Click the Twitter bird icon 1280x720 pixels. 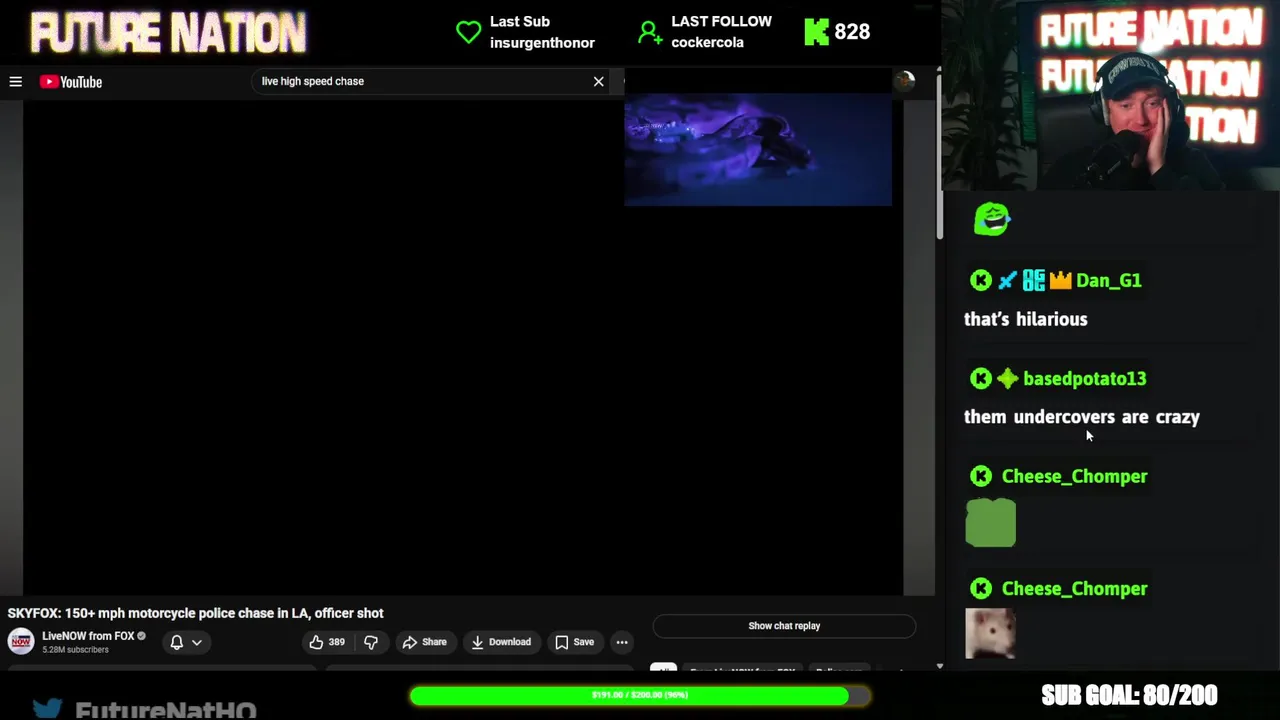47,709
